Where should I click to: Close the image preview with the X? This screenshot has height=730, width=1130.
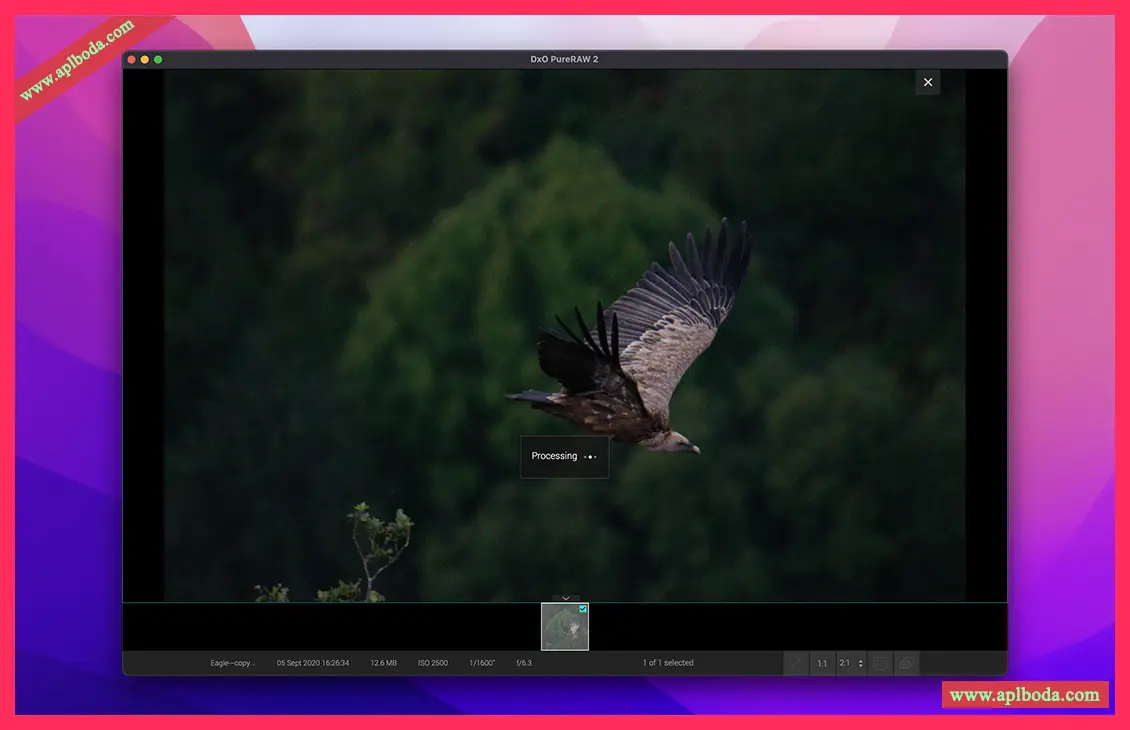click(x=927, y=82)
